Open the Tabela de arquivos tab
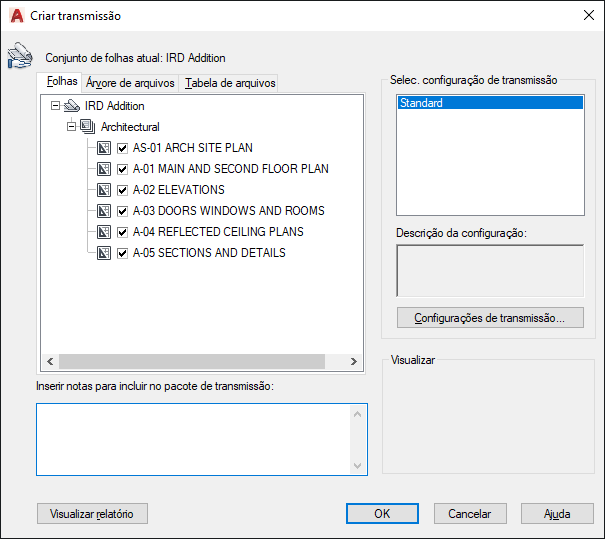 (230, 83)
